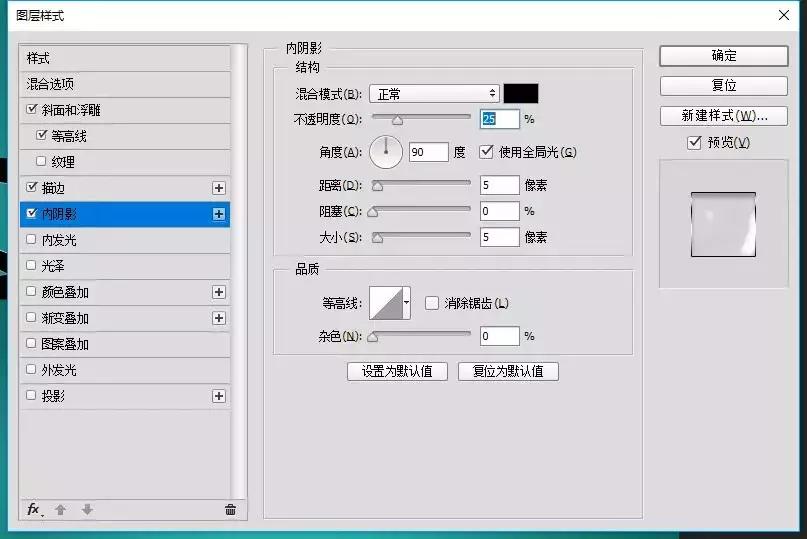Add another 投影 effect with plus icon
This screenshot has width=807, height=539.
[x=219, y=396]
